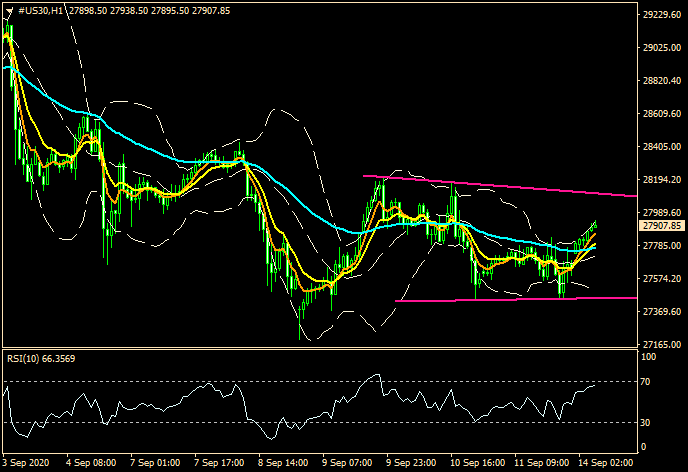This screenshot has width=688, height=472.
Task: Click the 27165.60 price scale label
Action: tap(661, 343)
